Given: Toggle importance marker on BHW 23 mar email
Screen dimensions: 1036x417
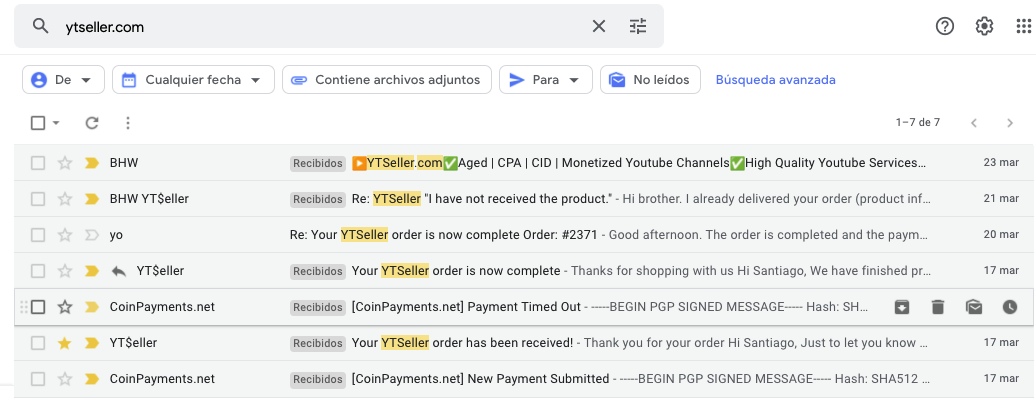Looking at the screenshot, I should click(x=92, y=163).
